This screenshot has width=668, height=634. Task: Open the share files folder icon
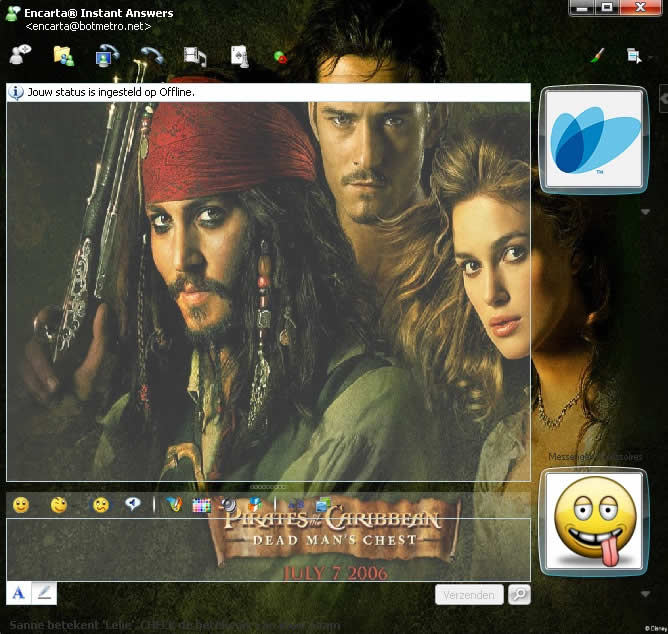(x=63, y=56)
